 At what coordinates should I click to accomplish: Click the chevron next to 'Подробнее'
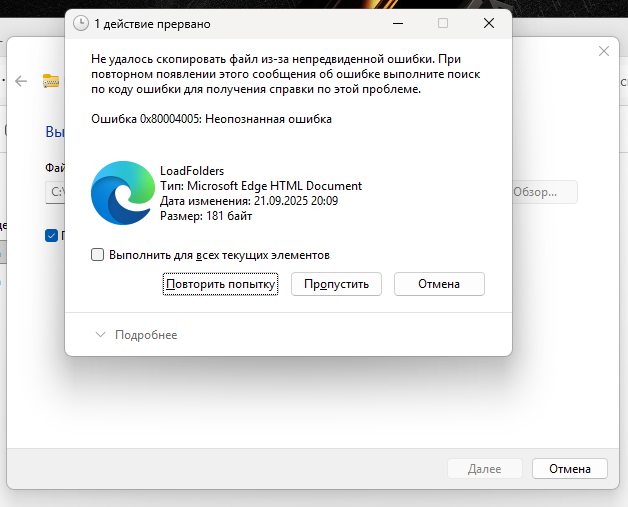(x=100, y=335)
